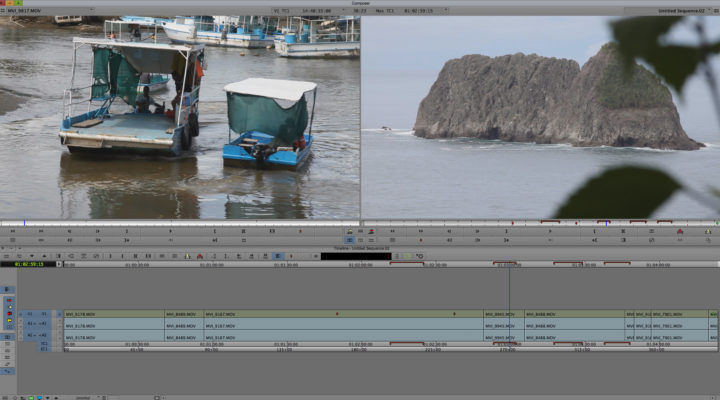The image size is (720, 400).
Task: Open the timeline fast menu hamburger icon
Action: pos(6,256)
